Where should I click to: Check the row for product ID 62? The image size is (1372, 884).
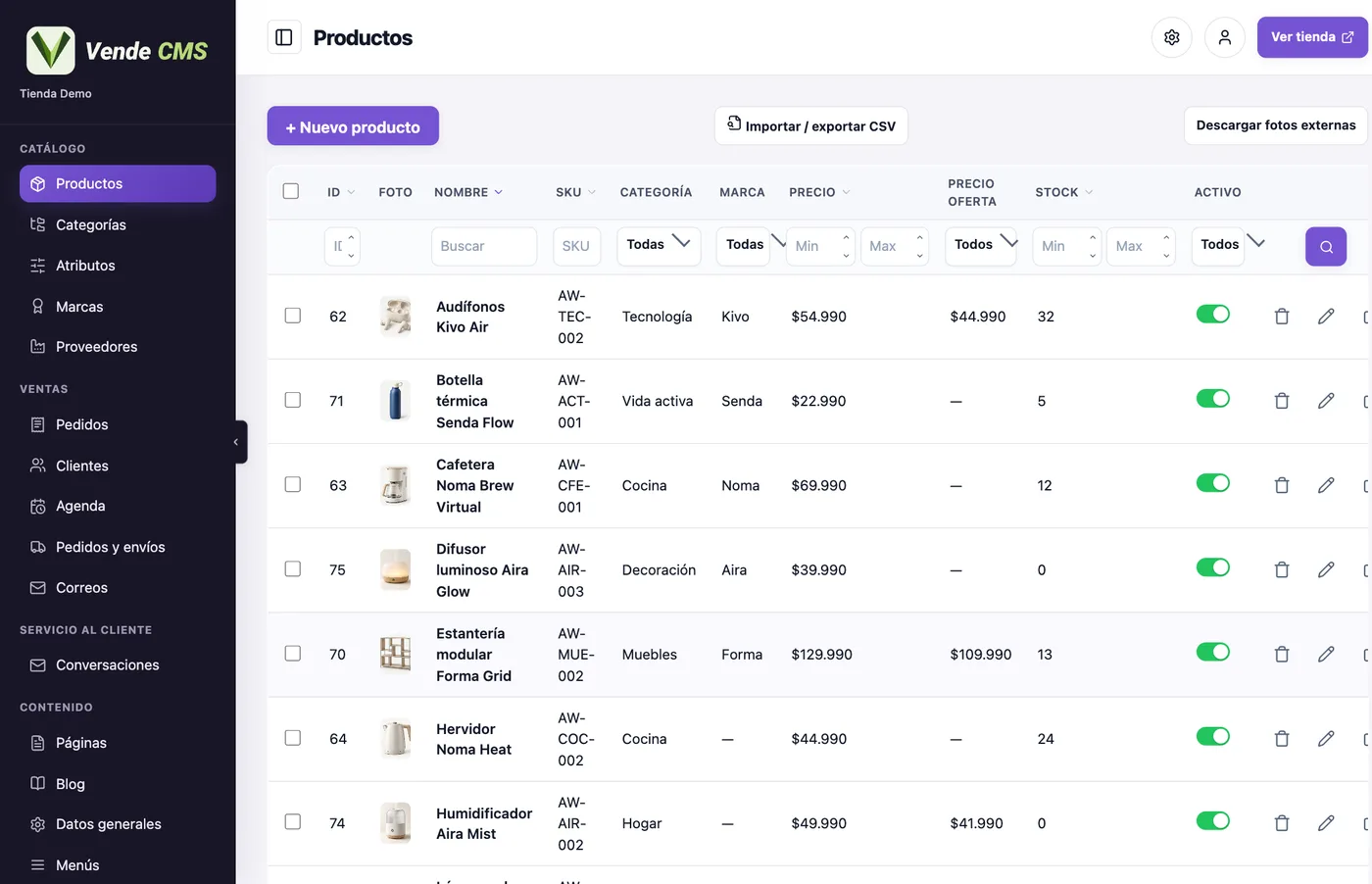293,316
